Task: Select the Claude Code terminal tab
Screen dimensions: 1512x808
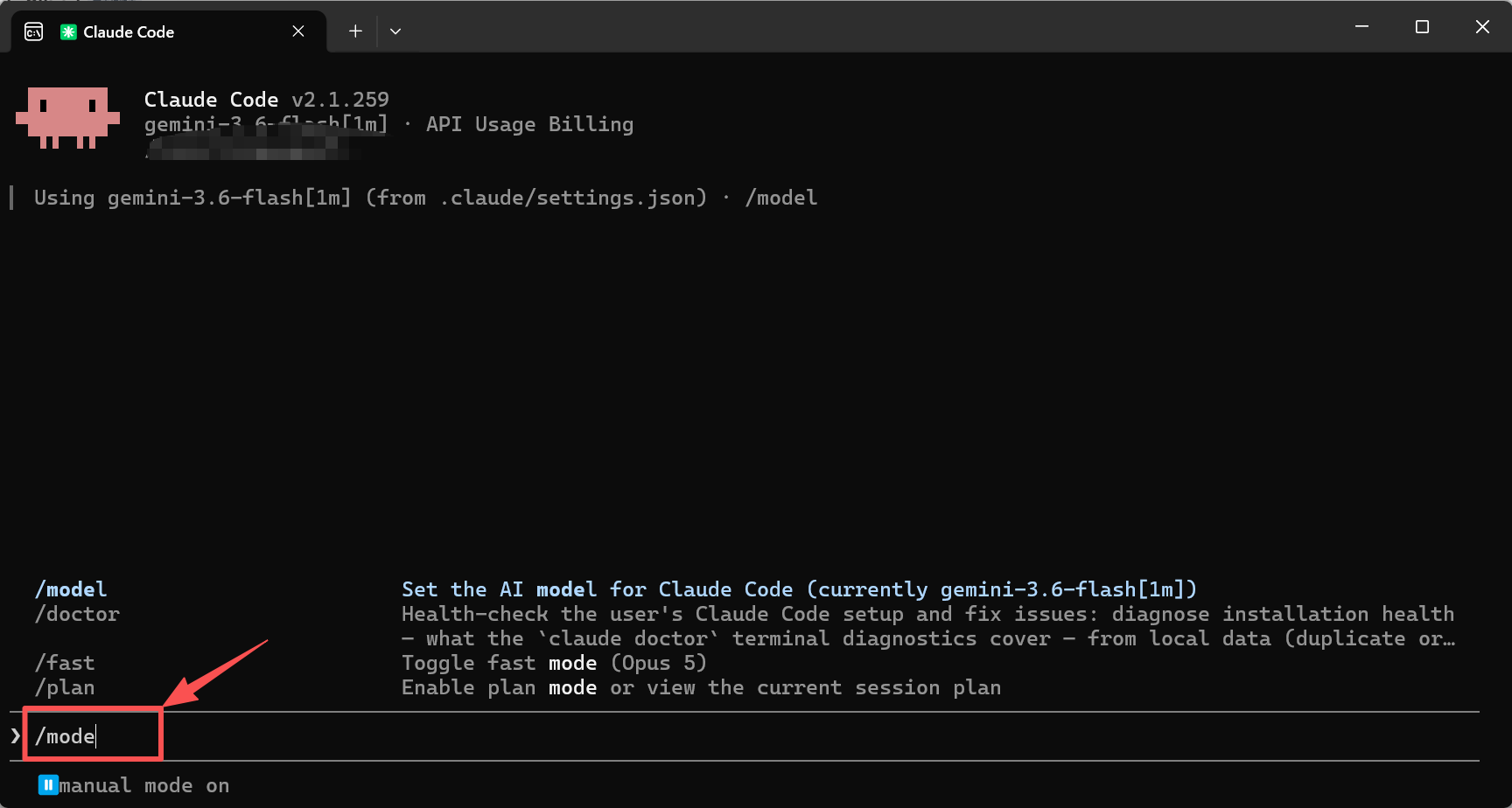Action: tap(169, 31)
